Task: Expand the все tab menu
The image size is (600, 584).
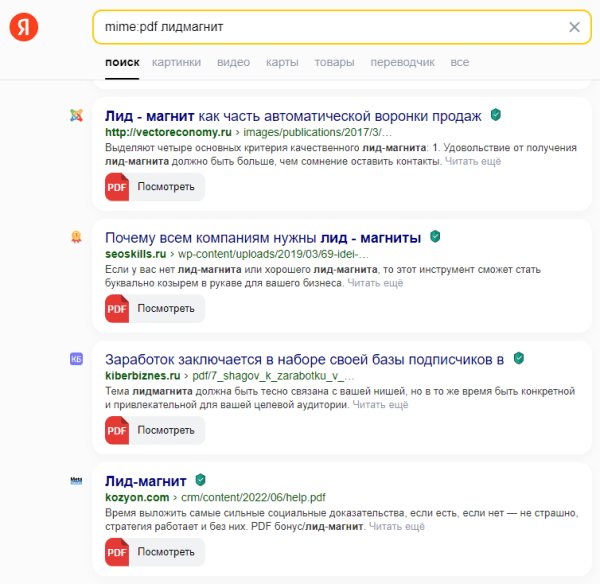Action: [x=459, y=62]
